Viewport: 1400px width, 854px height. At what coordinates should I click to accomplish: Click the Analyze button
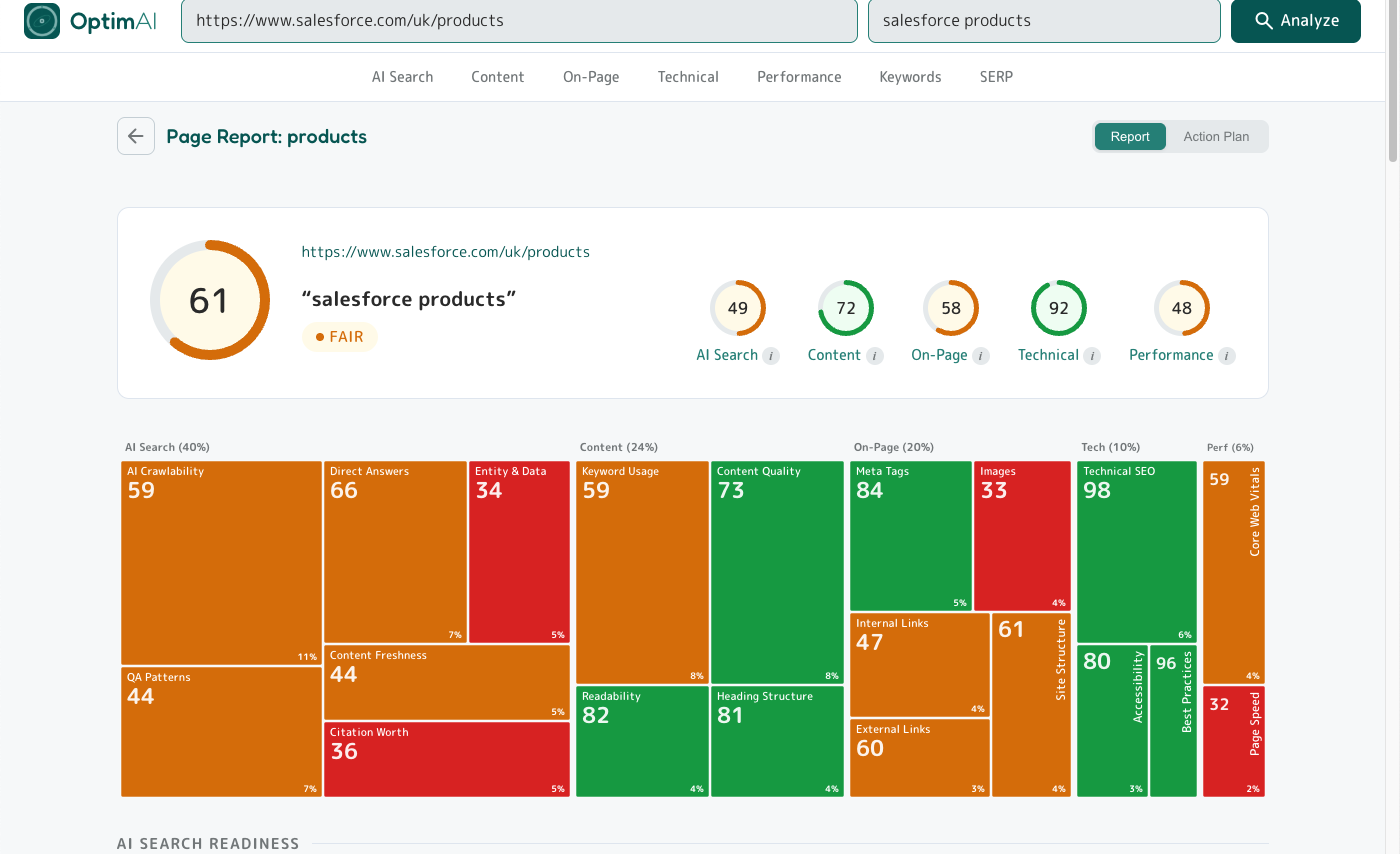coord(1296,21)
